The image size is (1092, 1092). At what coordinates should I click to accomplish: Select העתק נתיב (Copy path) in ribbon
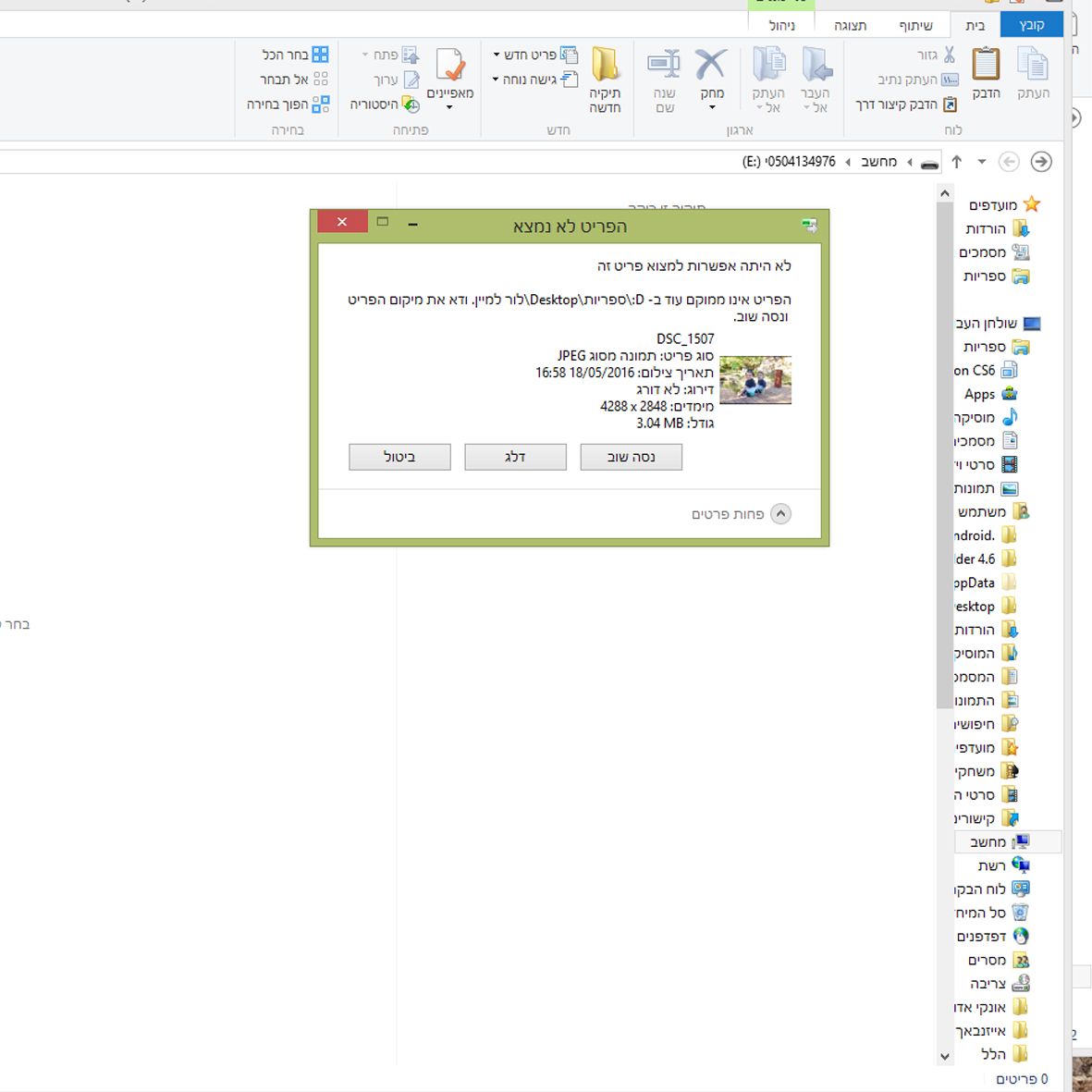coord(918,80)
